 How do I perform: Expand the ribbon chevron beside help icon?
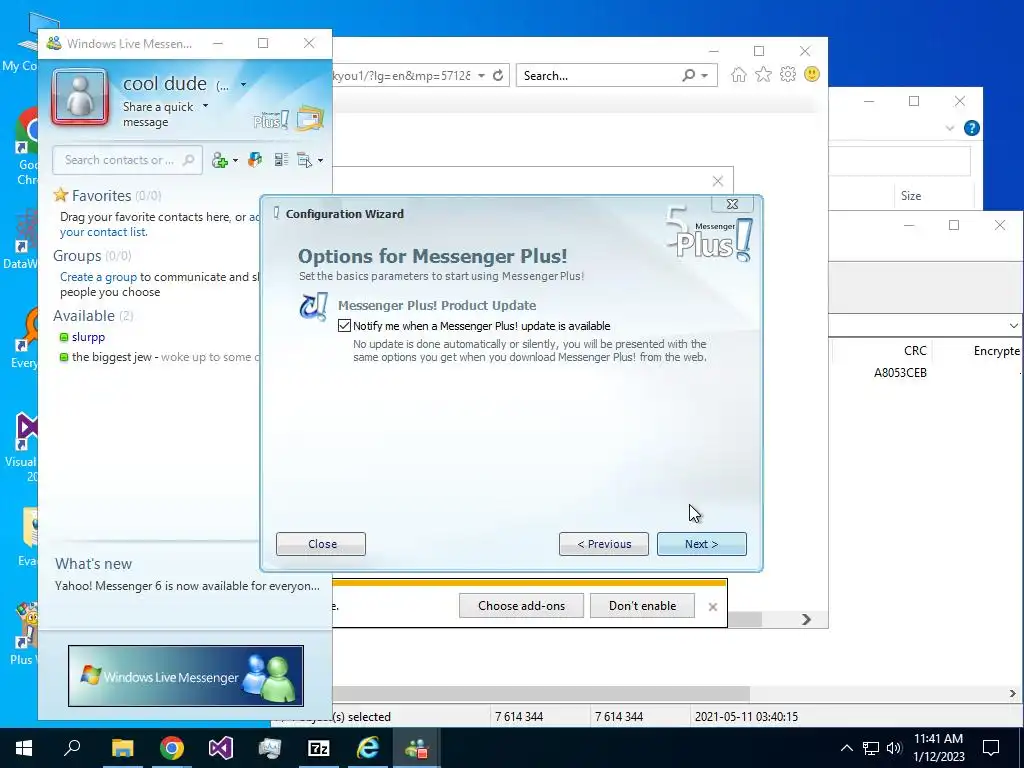click(950, 129)
